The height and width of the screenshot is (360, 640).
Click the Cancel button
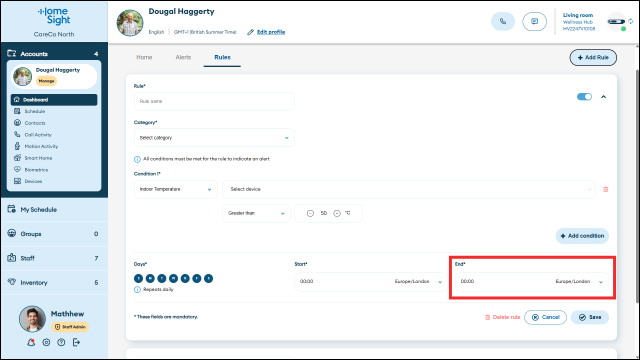tap(545, 317)
